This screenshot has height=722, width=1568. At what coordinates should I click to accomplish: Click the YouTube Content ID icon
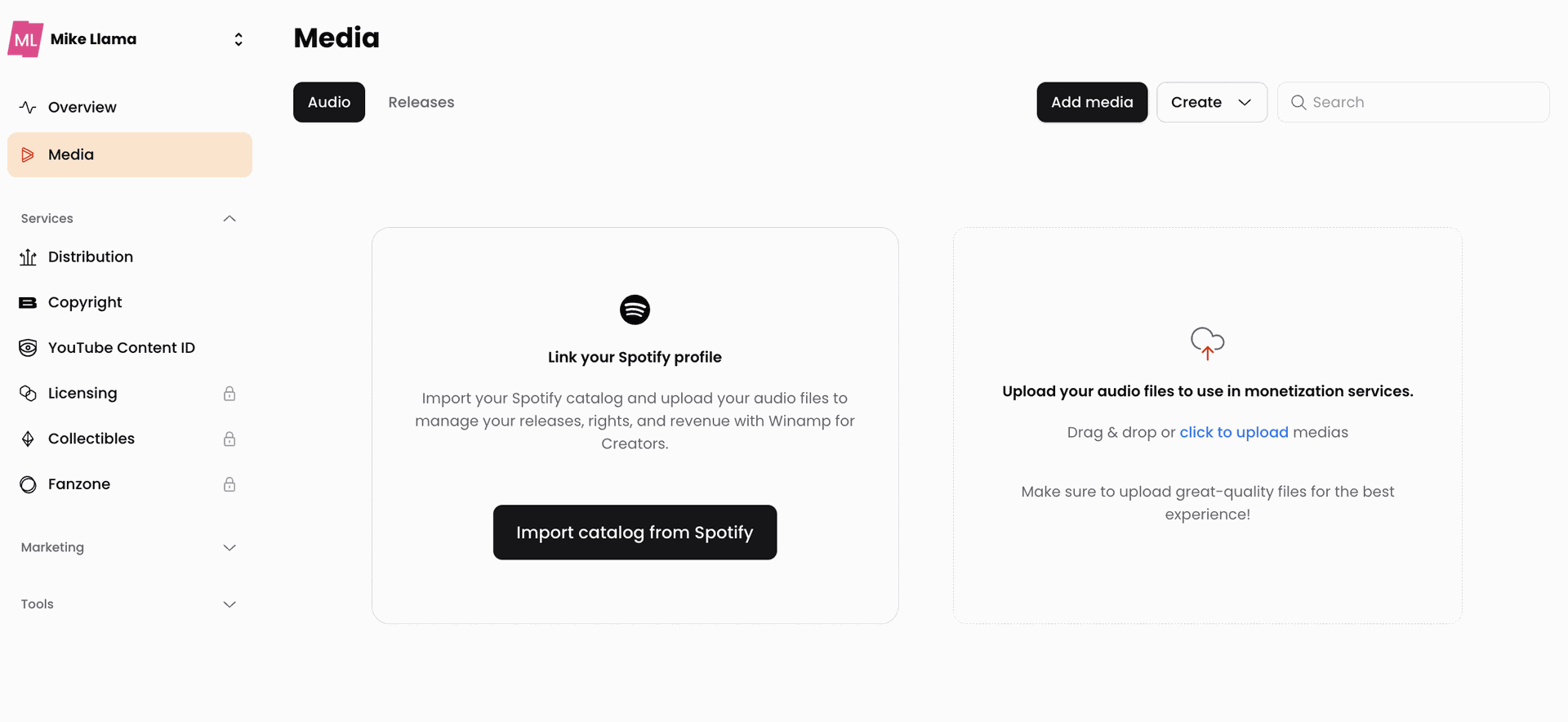(28, 348)
